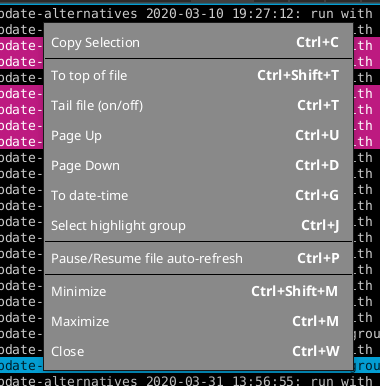The height and width of the screenshot is (386, 380).
Task: Click log line dated 2020-03-31 13:56:55
Action: click(x=190, y=380)
